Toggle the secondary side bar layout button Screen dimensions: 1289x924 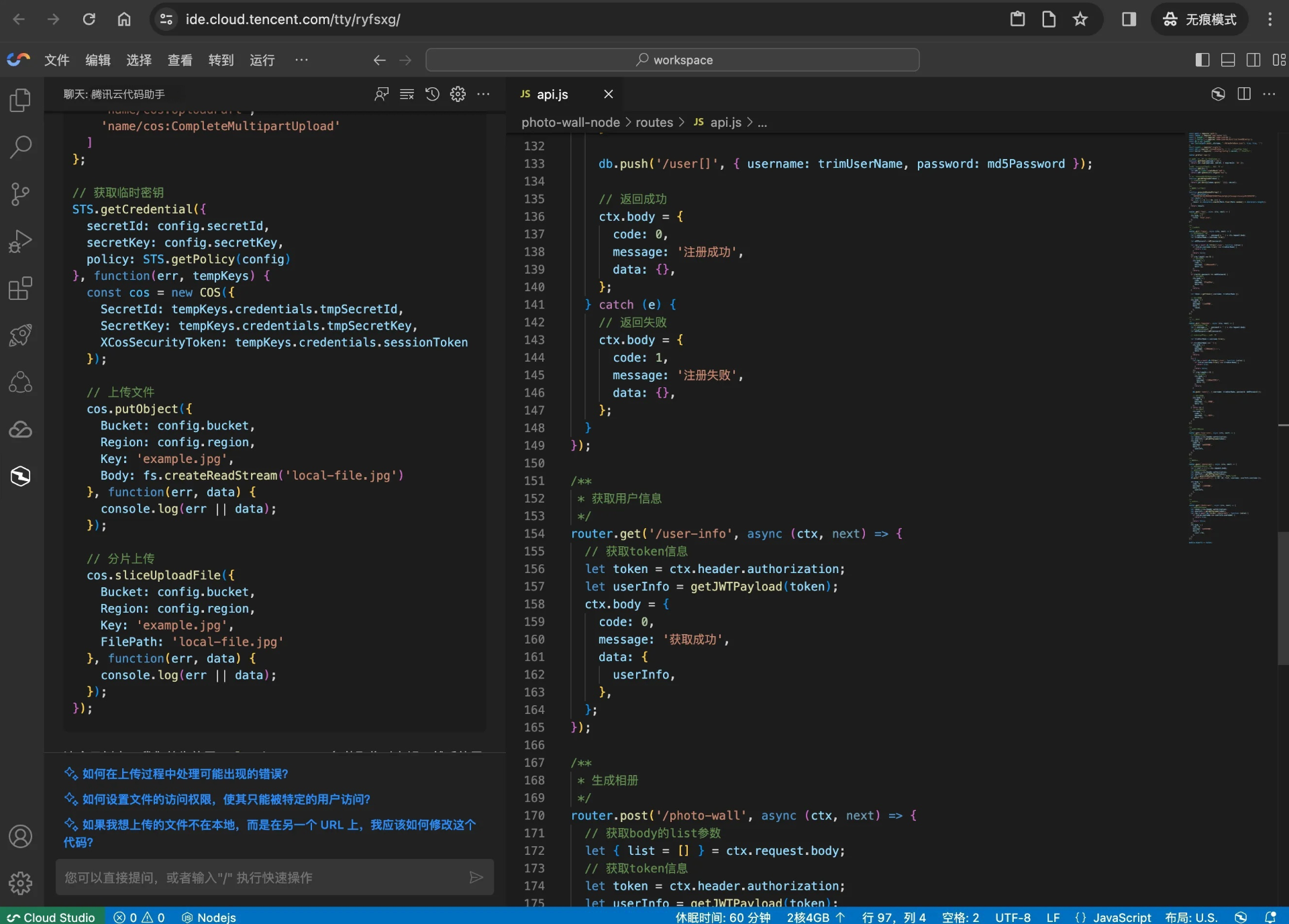click(x=1253, y=60)
